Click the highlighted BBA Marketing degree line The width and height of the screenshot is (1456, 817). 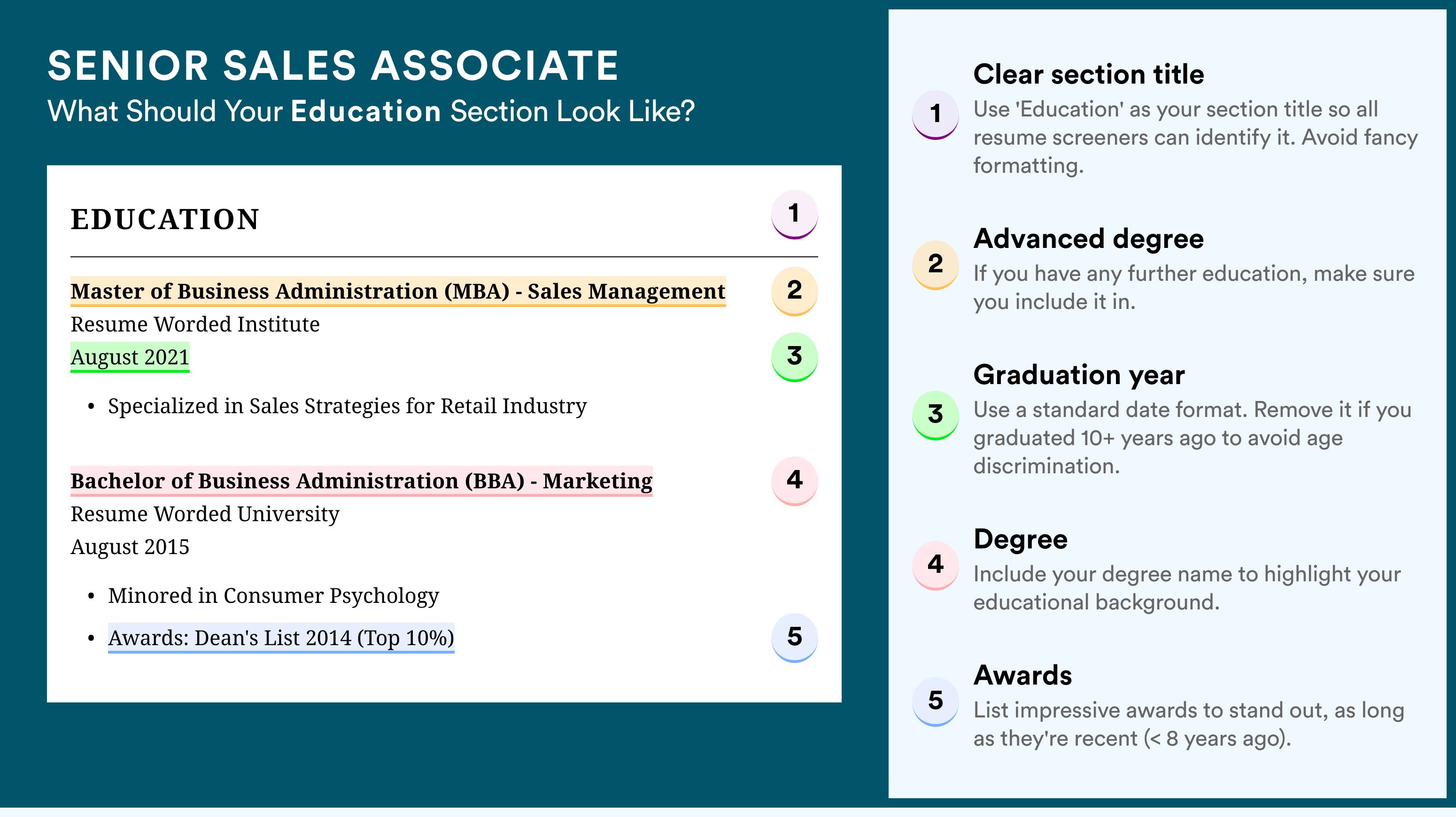click(361, 481)
